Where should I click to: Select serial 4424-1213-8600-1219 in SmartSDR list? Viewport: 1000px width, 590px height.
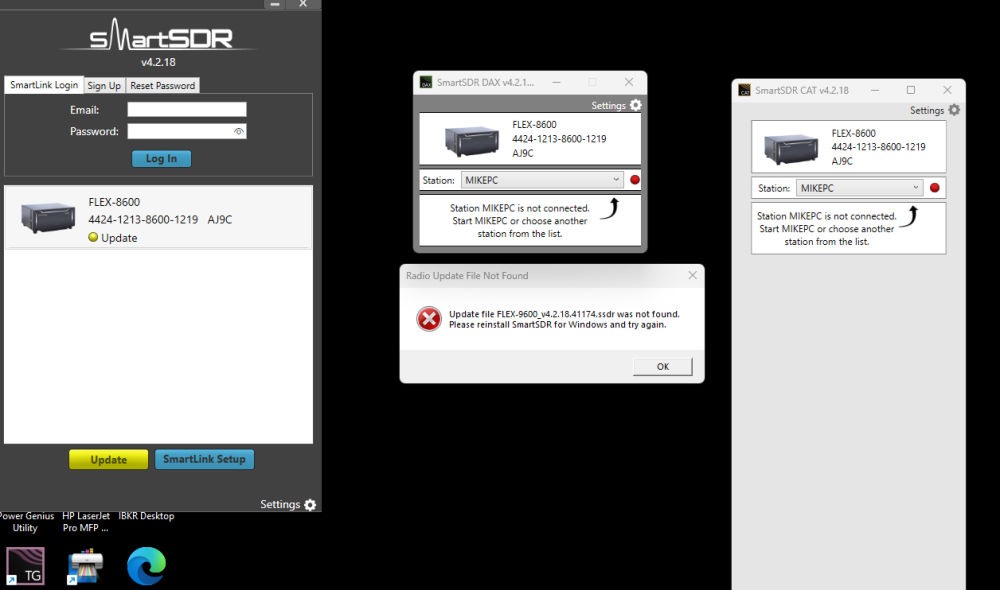[143, 219]
